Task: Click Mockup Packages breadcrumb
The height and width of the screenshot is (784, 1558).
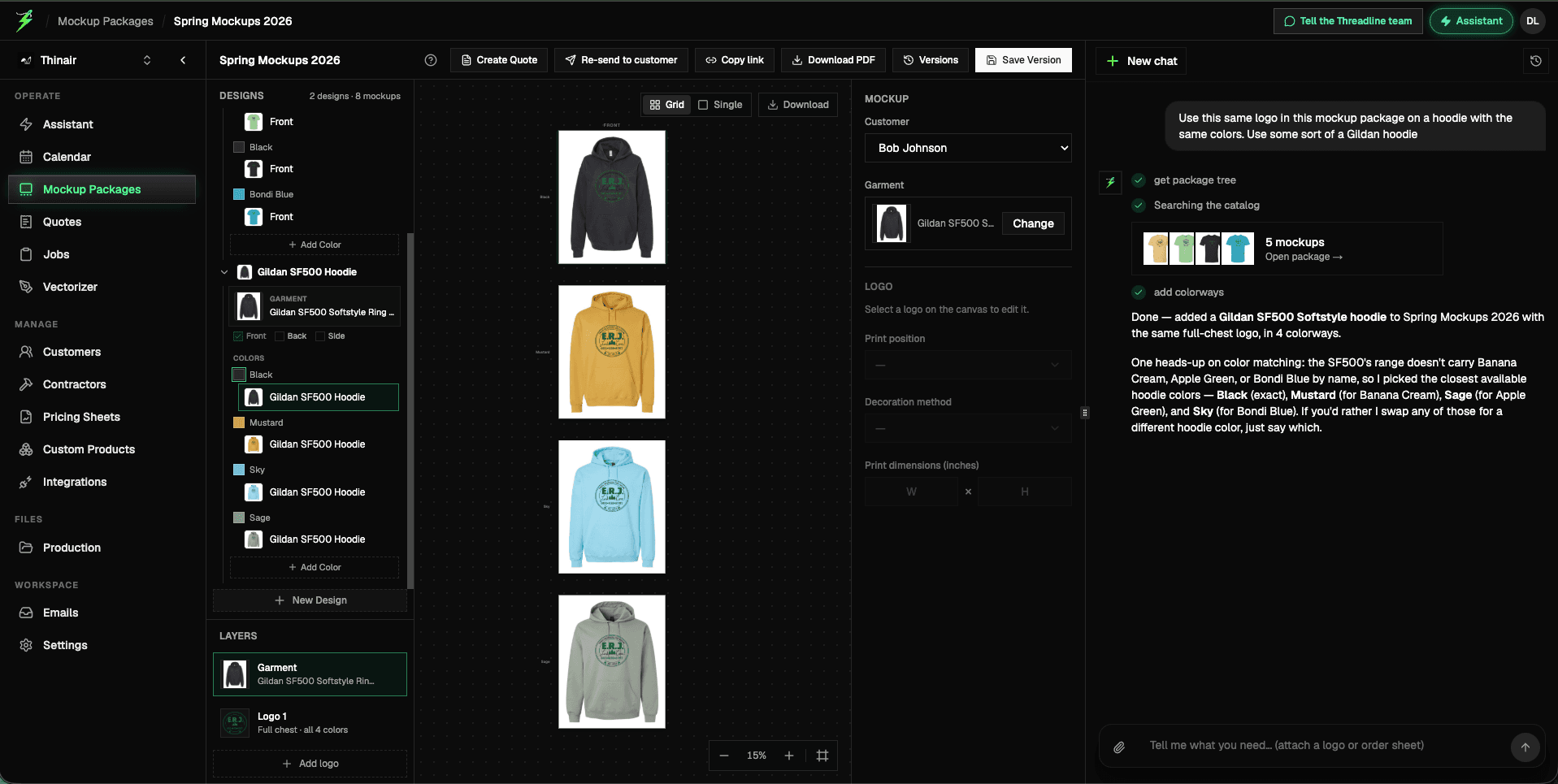Action: point(106,21)
